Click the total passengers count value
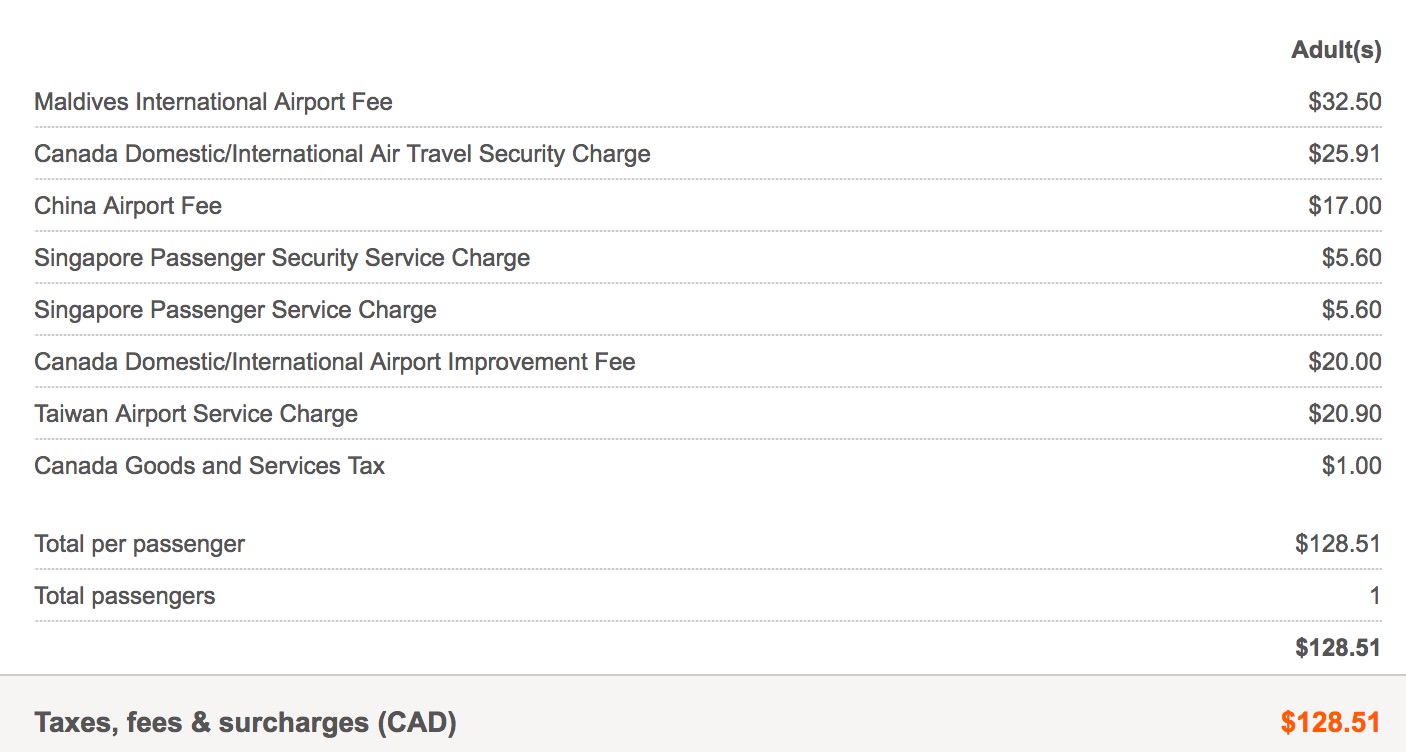Image resolution: width=1406 pixels, height=752 pixels. point(1375,596)
